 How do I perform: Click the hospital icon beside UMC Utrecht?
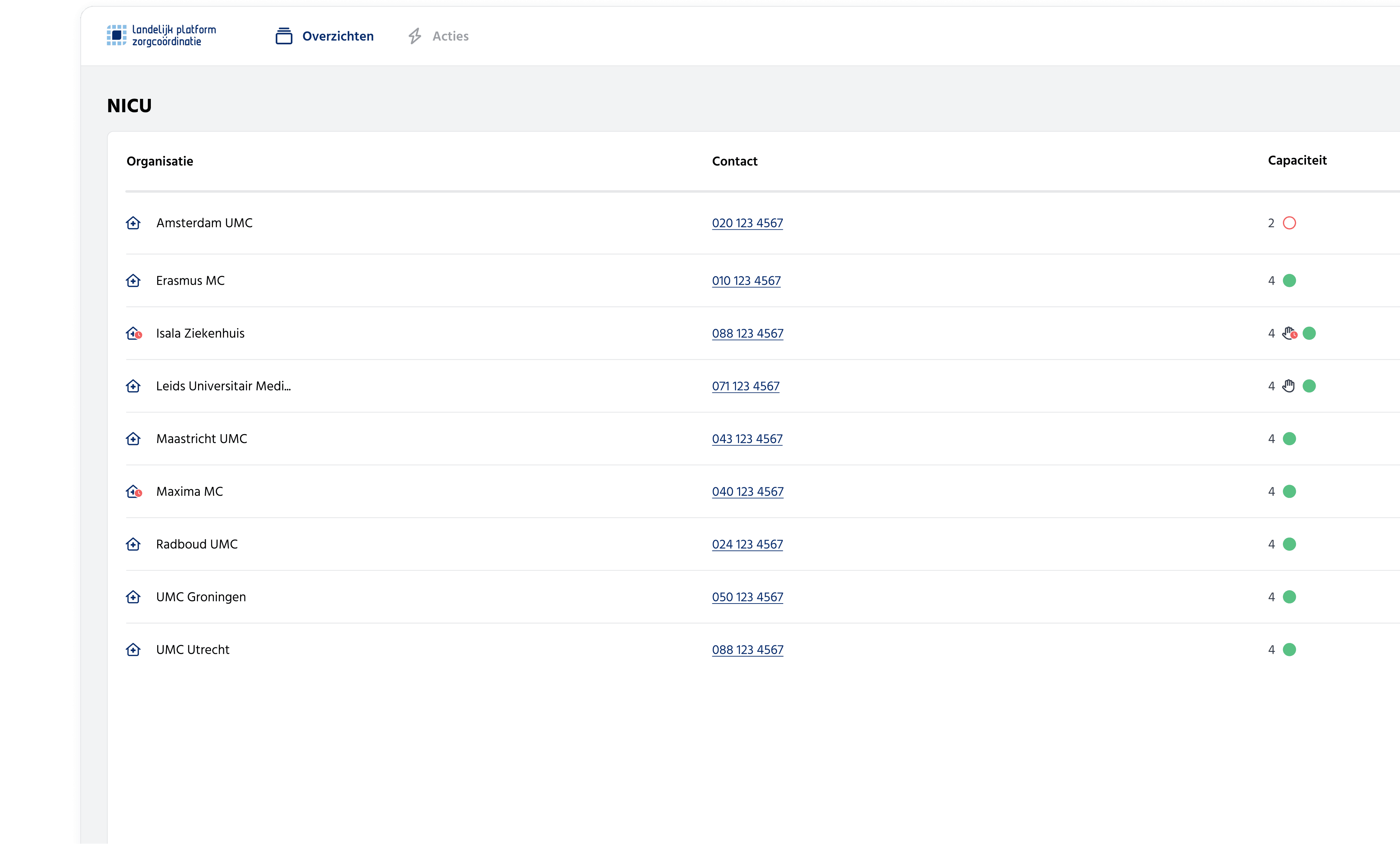point(133,649)
